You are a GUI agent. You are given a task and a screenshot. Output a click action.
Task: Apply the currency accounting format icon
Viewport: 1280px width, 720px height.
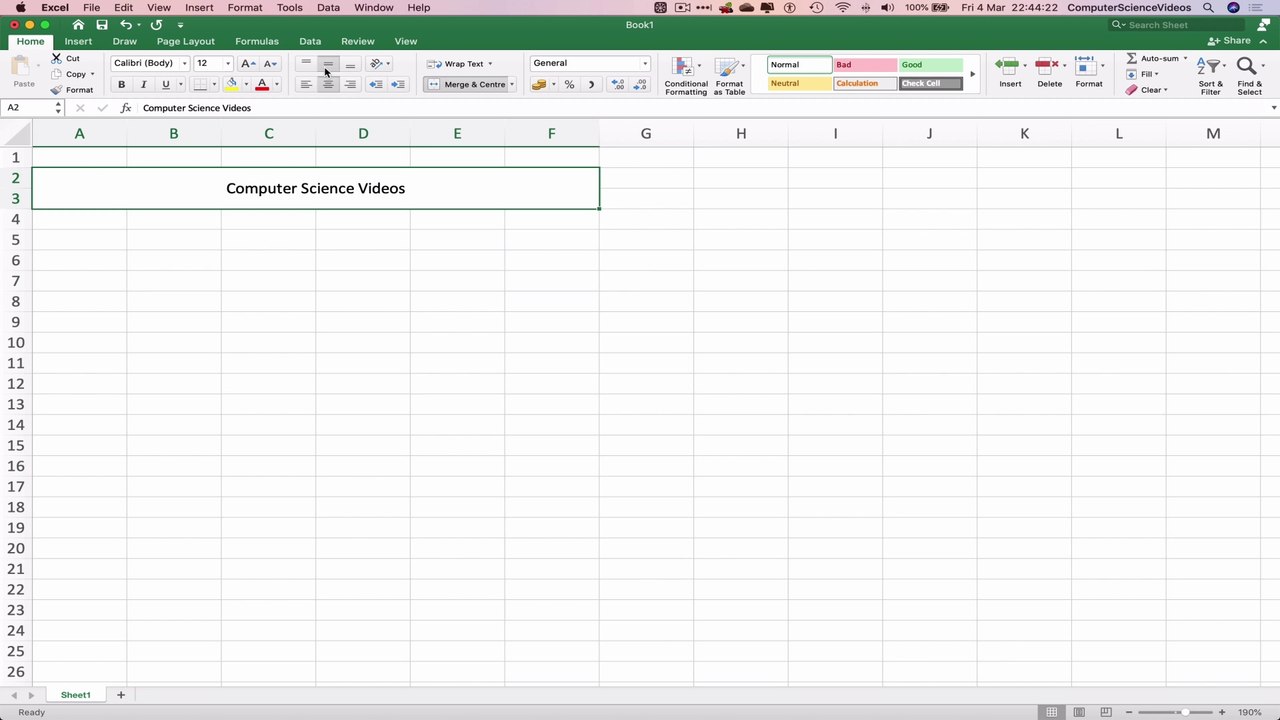click(x=540, y=85)
